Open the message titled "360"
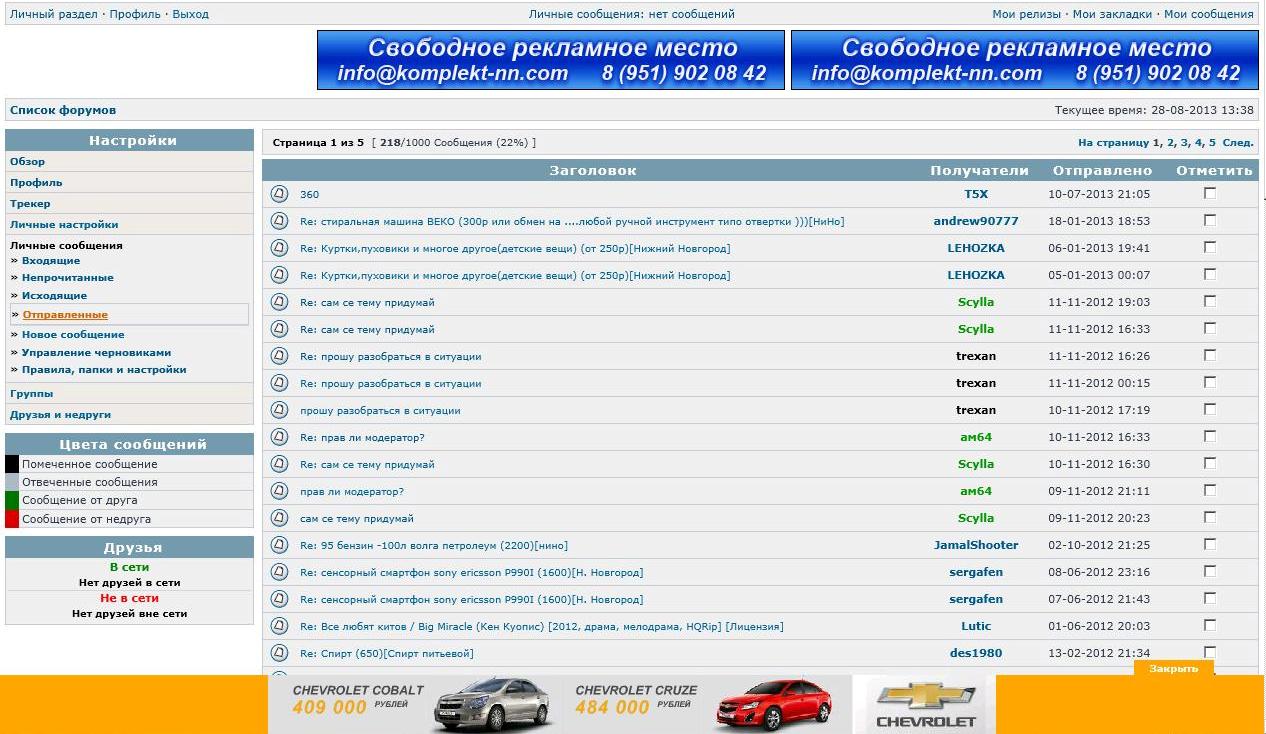This screenshot has width=1266, height=734. pos(309,194)
